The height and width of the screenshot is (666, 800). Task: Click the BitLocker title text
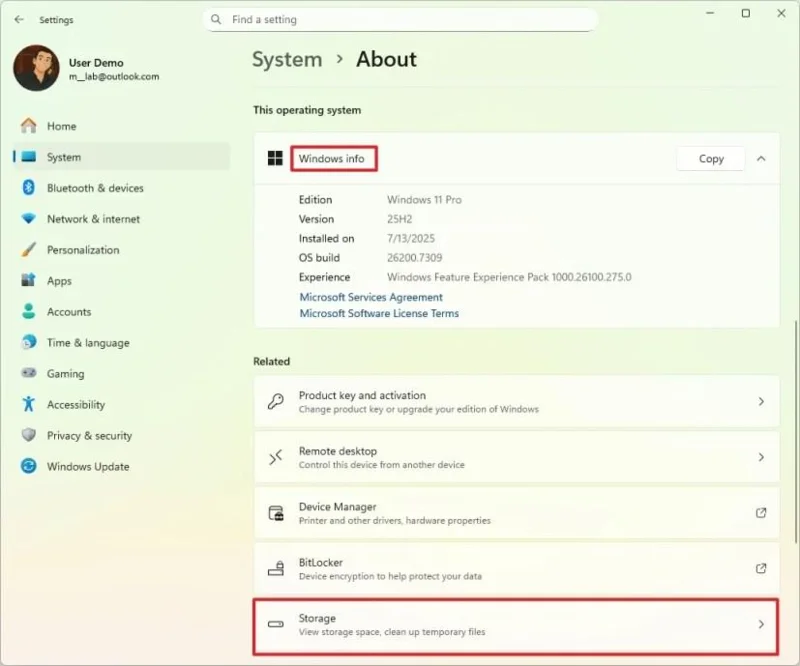[x=320, y=562]
